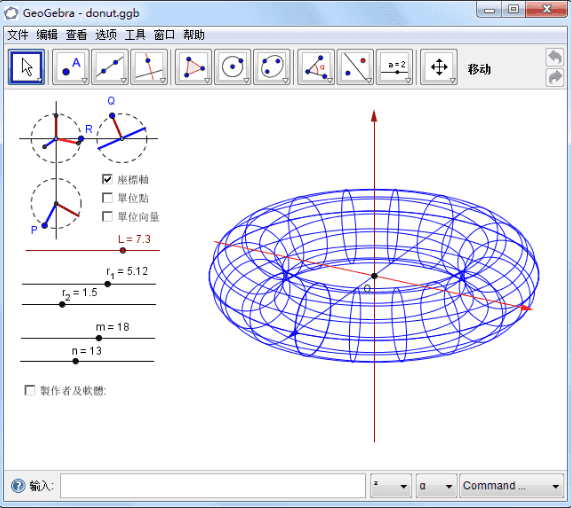Expand the Slider tool dropdown triangle
571x508 pixels.
(x=408, y=80)
